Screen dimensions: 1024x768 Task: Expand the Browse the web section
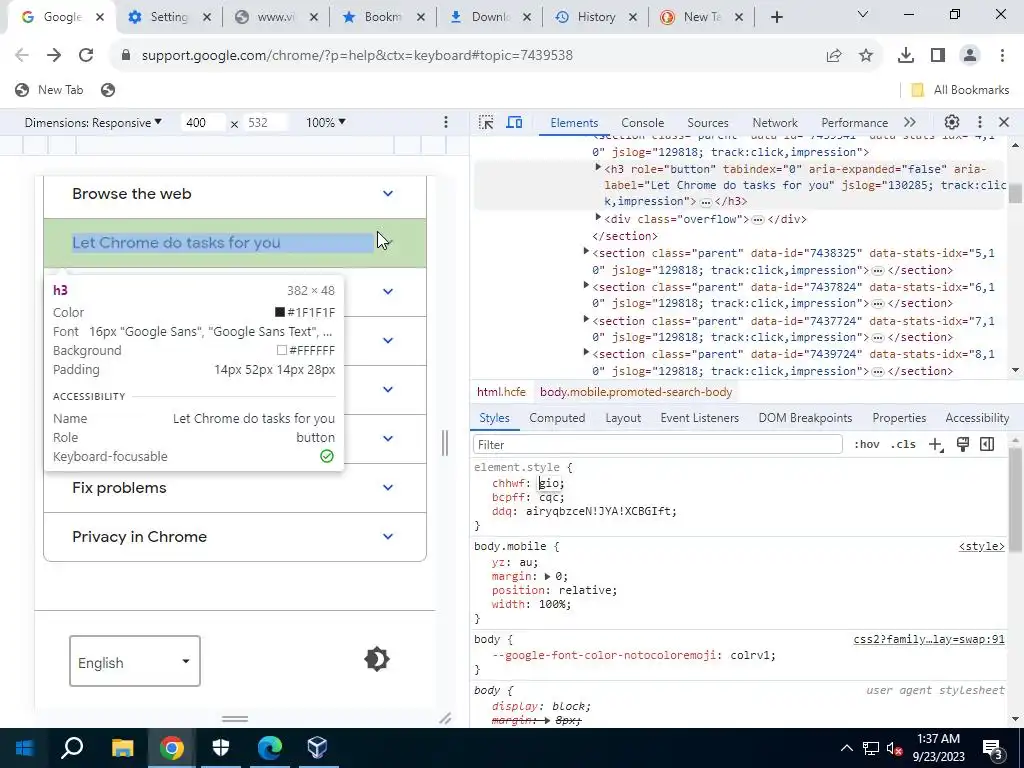[234, 194]
